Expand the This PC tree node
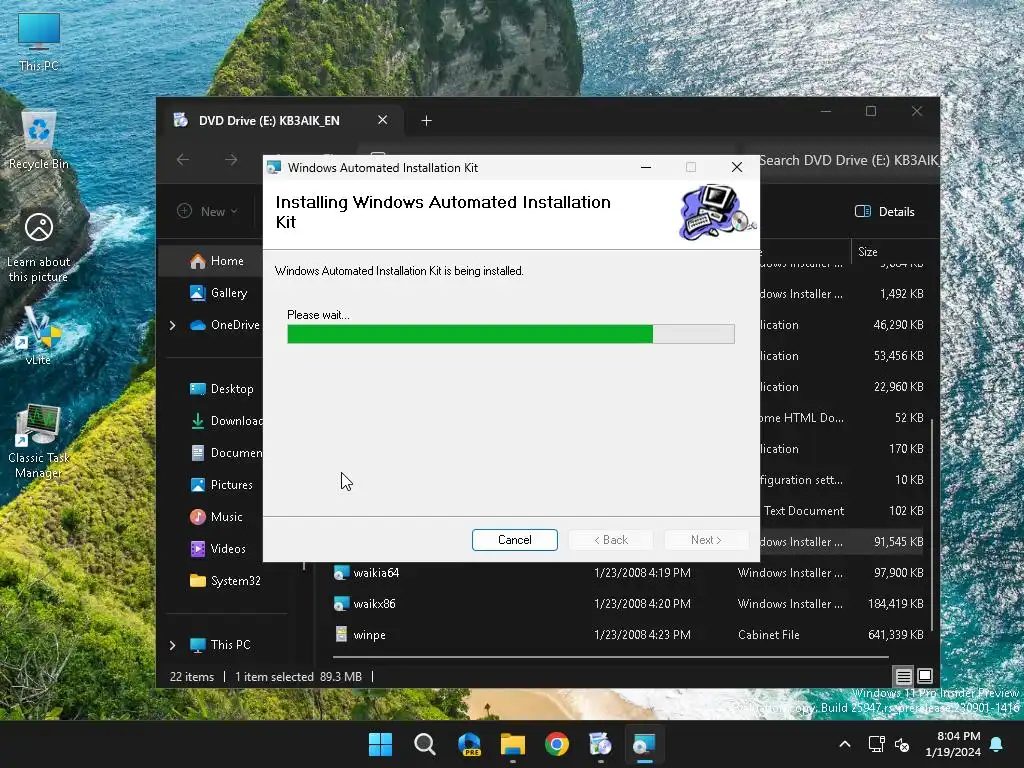Screen dimensions: 1024x768 [x=172, y=645]
